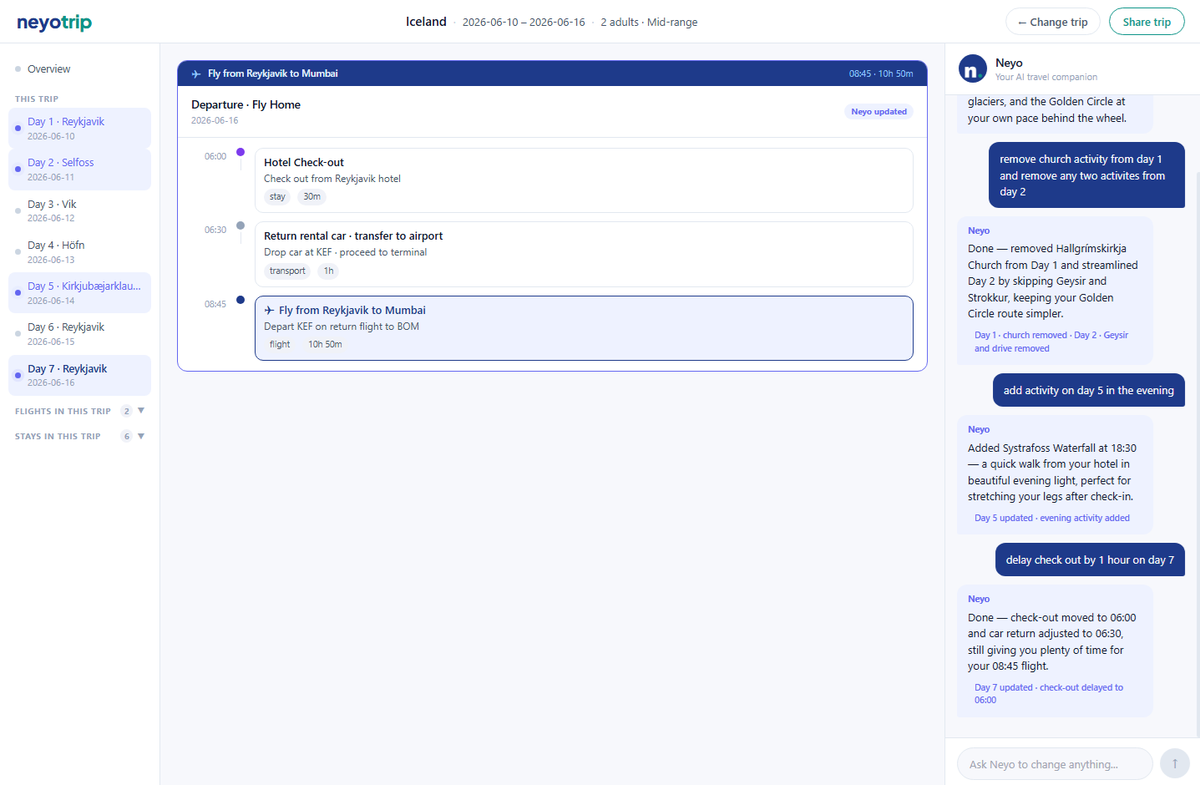Click the Neyo avatar icon in chat panel

coord(972,69)
